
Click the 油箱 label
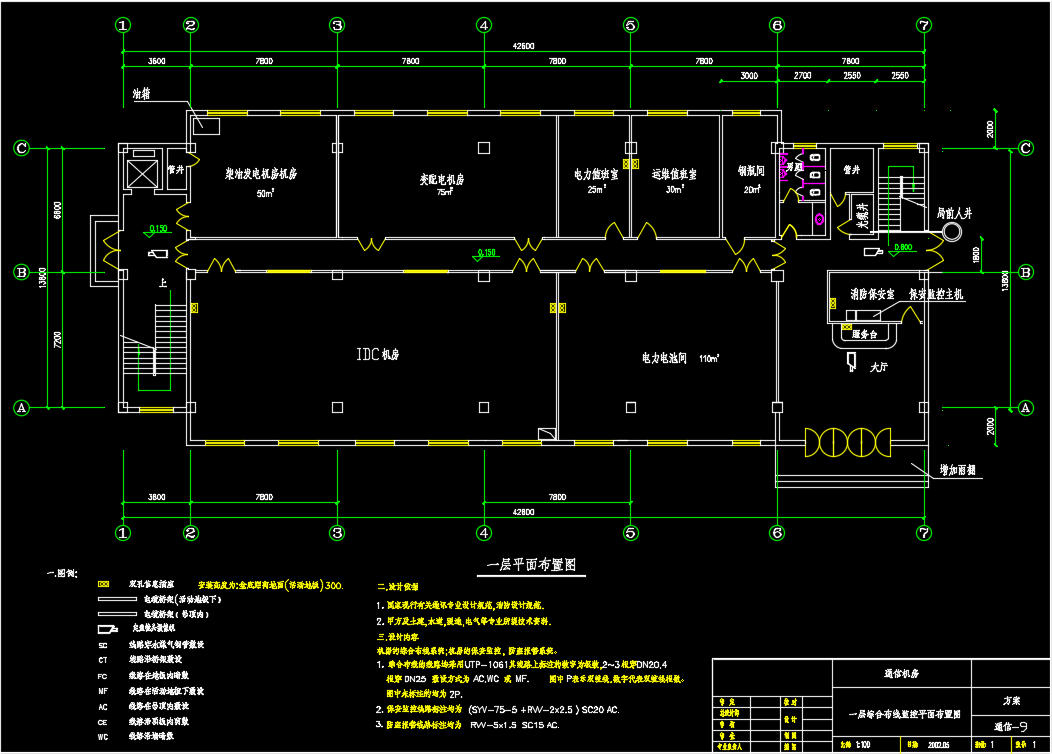pyautogui.click(x=141, y=94)
